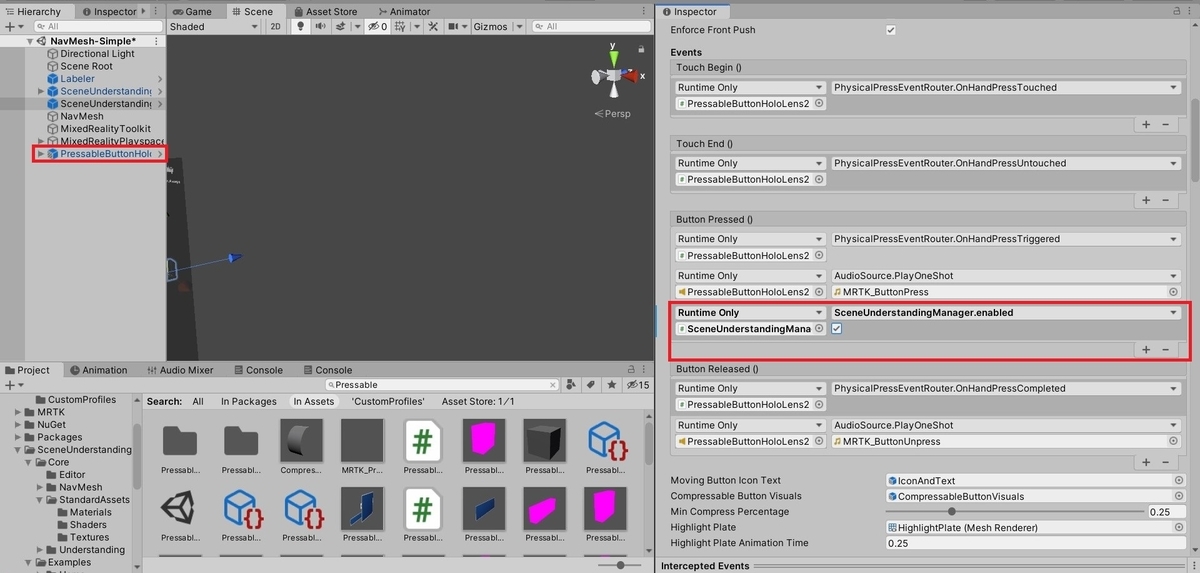Image resolution: width=1200 pixels, height=573 pixels.
Task: Toggle scene effects (skybox, fog) icon
Action: pos(340,27)
